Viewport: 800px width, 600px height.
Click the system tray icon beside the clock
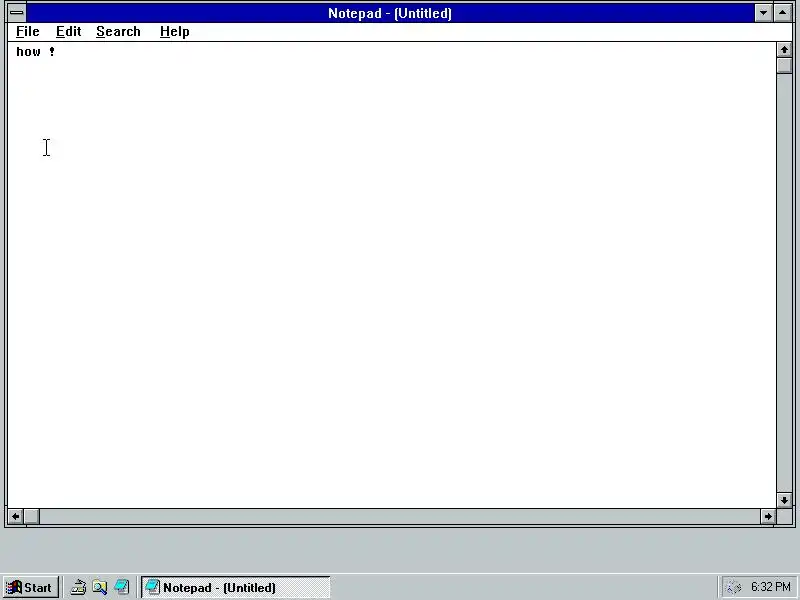coord(734,588)
